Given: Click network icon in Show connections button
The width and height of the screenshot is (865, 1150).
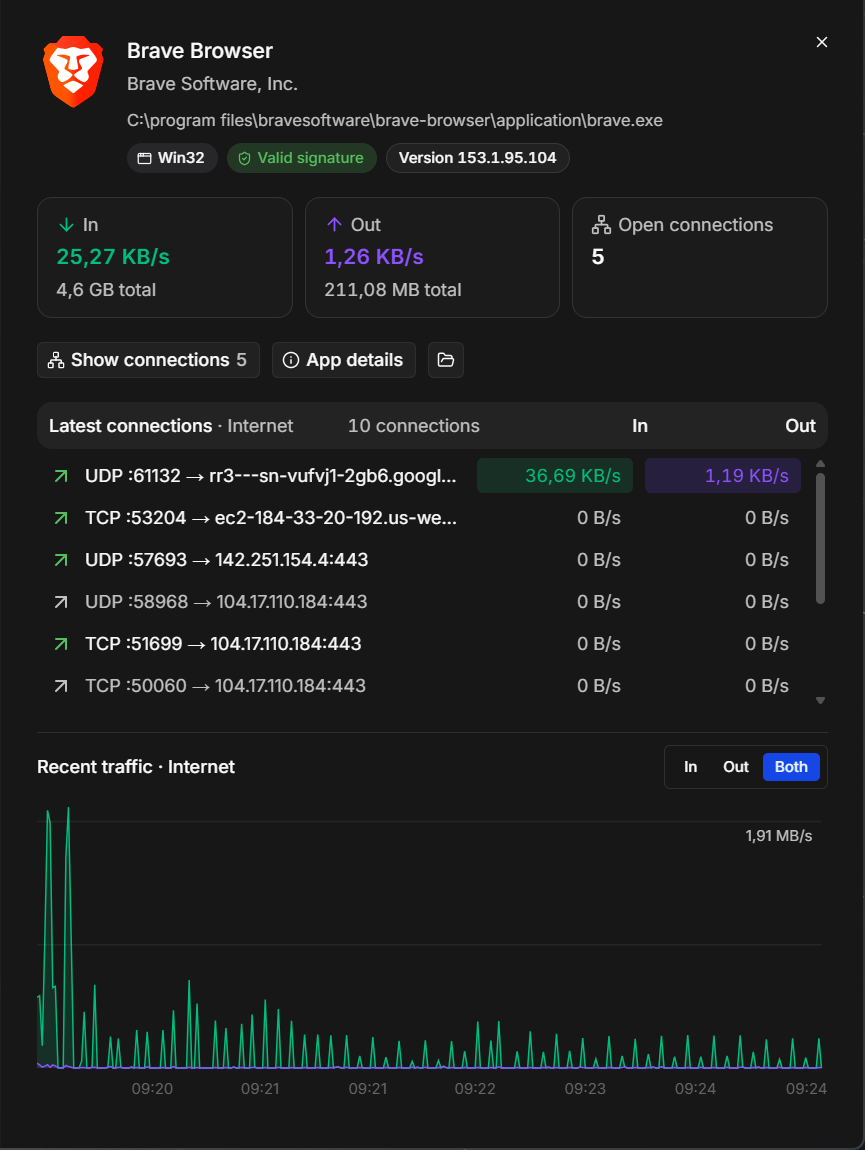Looking at the screenshot, I should click(x=56, y=360).
